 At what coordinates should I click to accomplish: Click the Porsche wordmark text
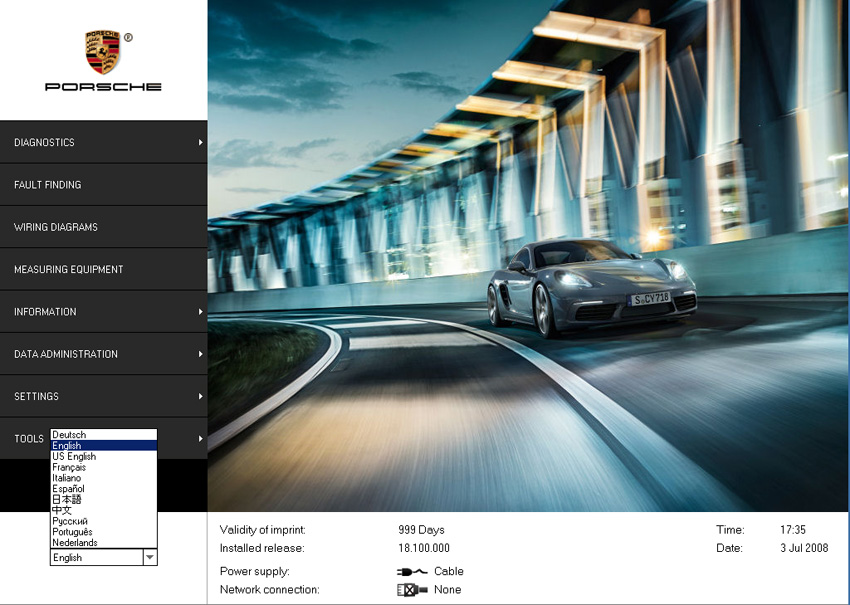coord(103,87)
